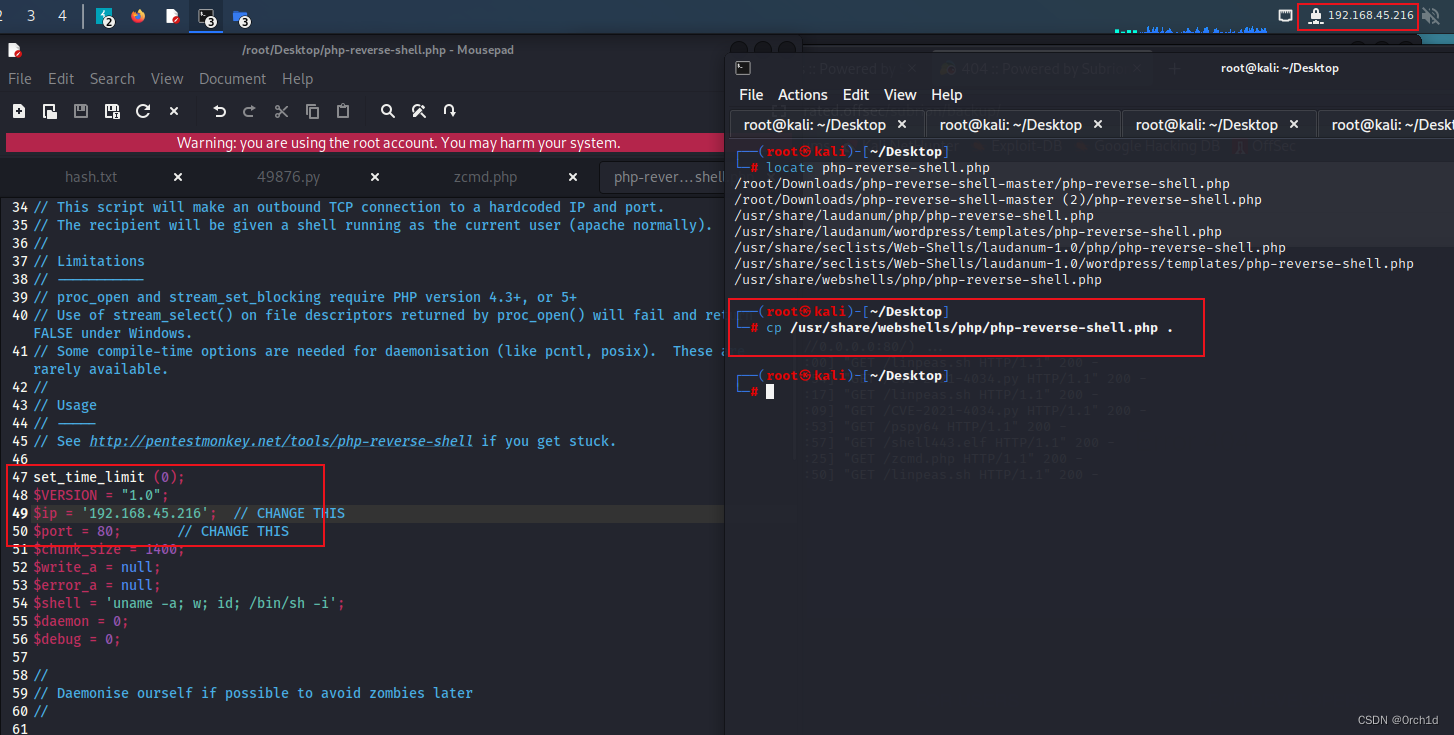Screen dimensions: 1454x735
Task: Click the lightning-bolt app icon with badge 2
Action: [104, 17]
